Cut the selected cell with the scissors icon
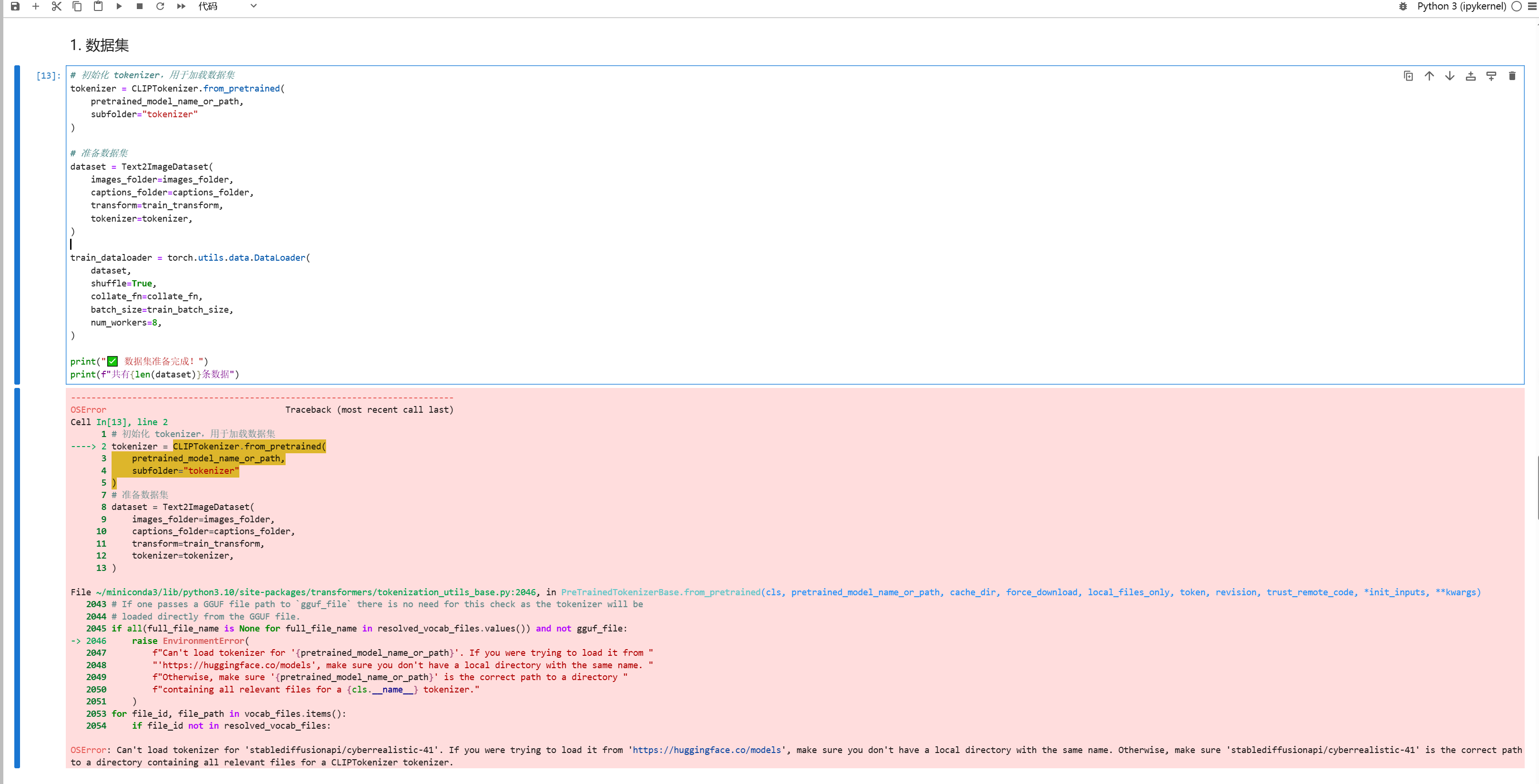 57,6
